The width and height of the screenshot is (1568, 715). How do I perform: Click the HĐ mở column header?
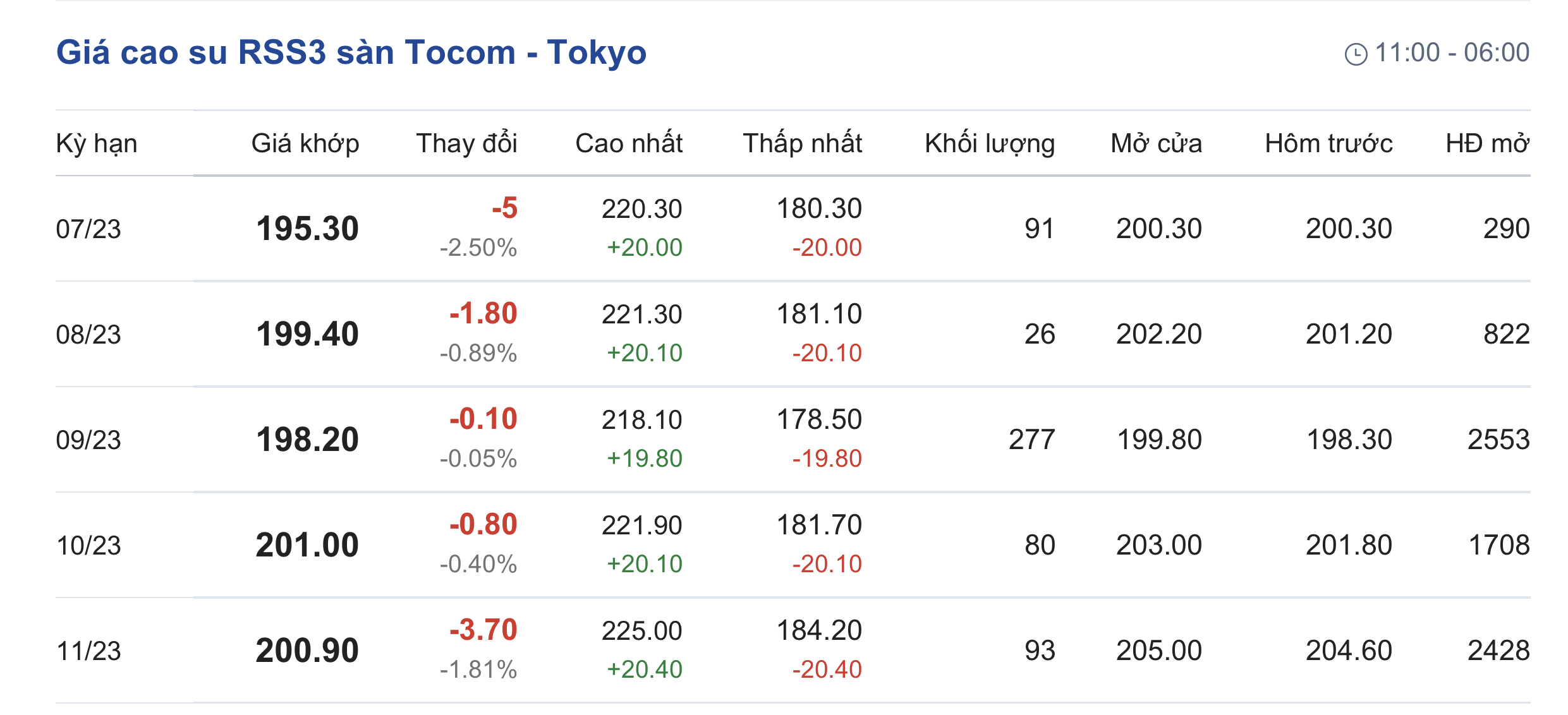tap(1487, 143)
